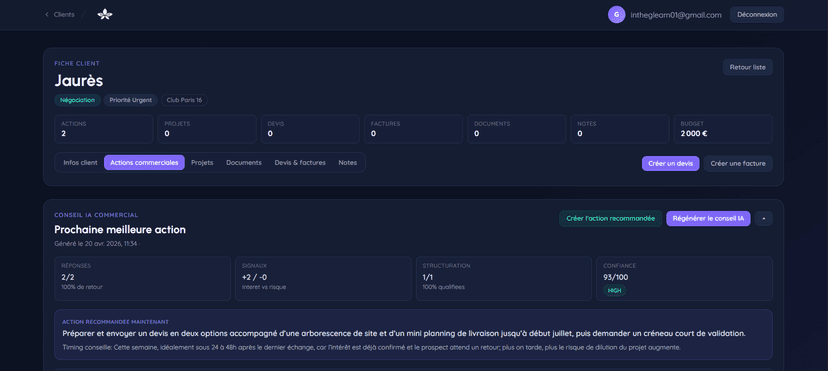Click the Généré le 20 avr. 2026 timestamp
Screen dimensions: 828x371
(97, 244)
